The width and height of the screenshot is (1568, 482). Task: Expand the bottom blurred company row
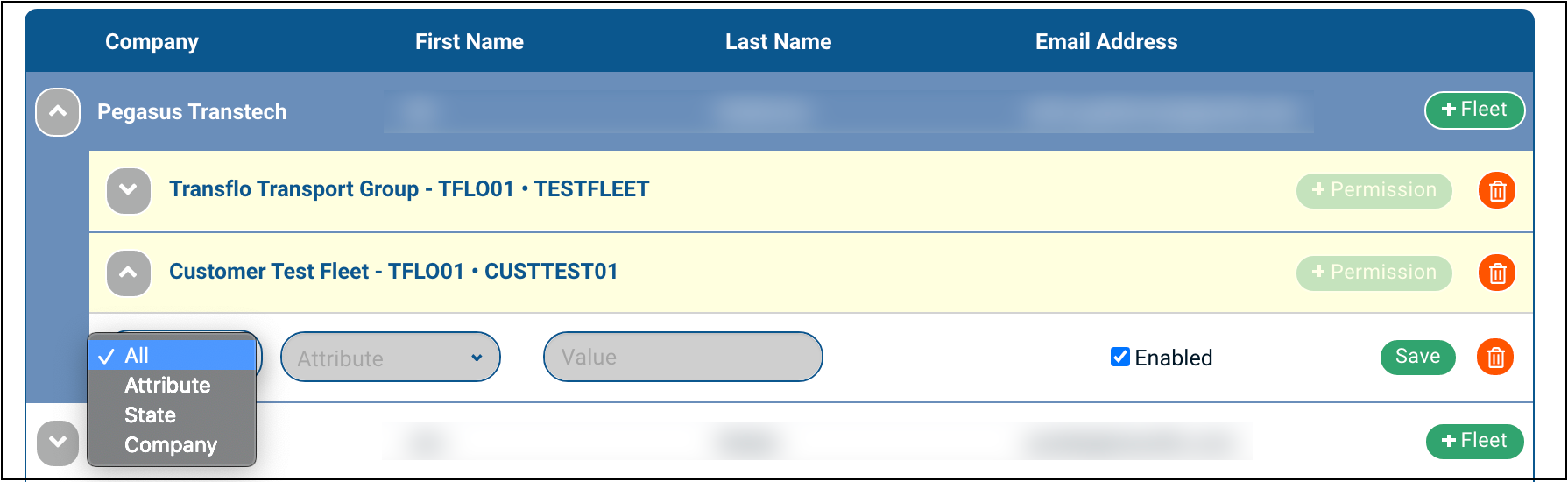click(x=58, y=442)
